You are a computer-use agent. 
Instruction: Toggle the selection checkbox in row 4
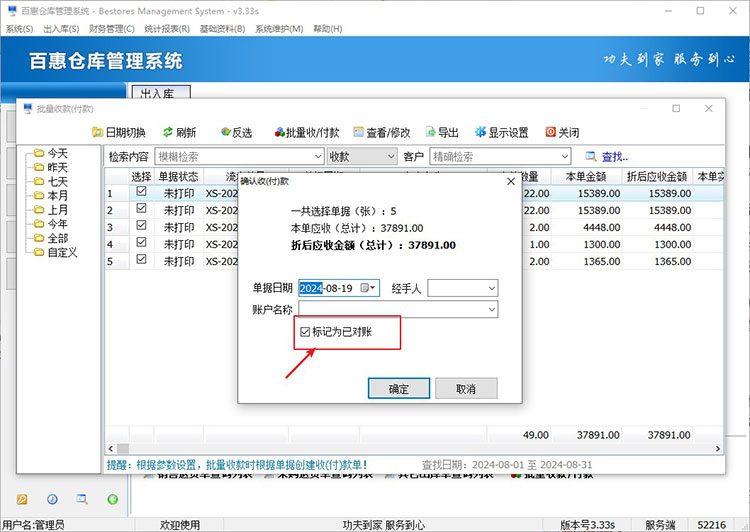pyautogui.click(x=141, y=242)
